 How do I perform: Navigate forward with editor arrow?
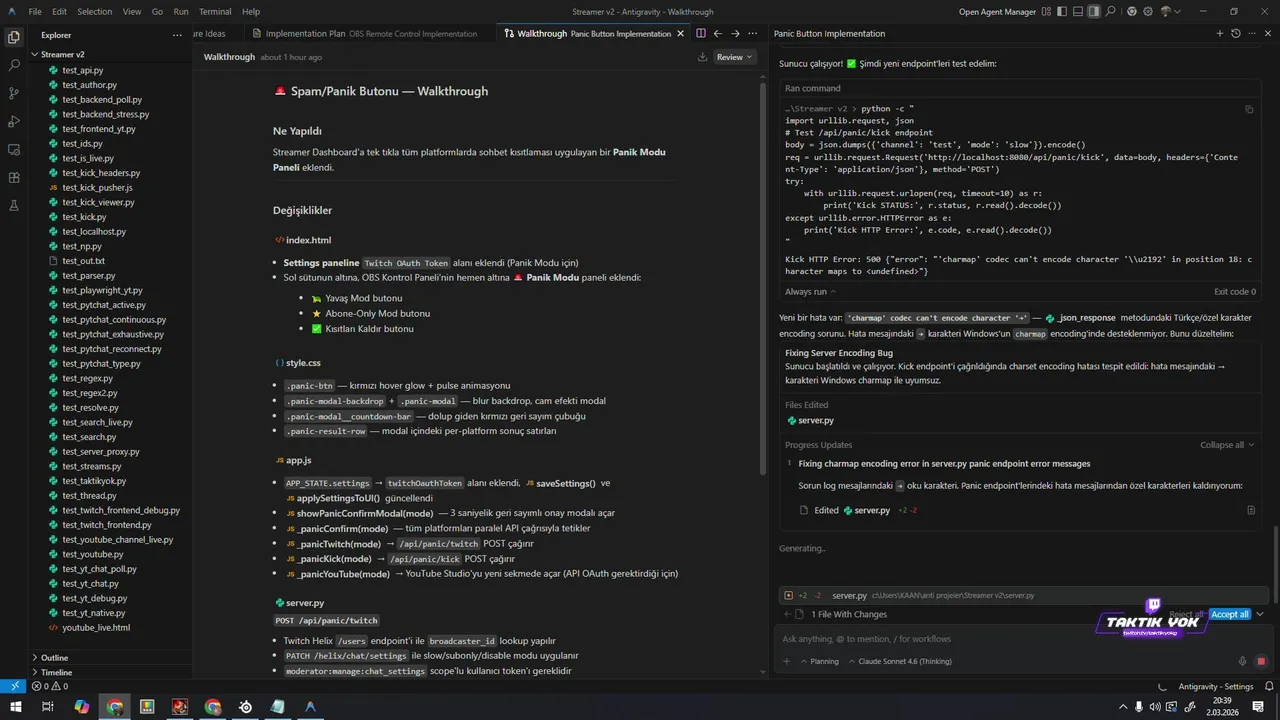tap(735, 33)
